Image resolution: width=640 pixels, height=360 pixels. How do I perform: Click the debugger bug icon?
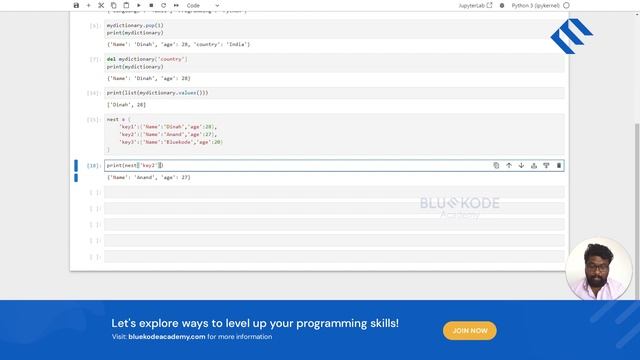(x=502, y=5)
